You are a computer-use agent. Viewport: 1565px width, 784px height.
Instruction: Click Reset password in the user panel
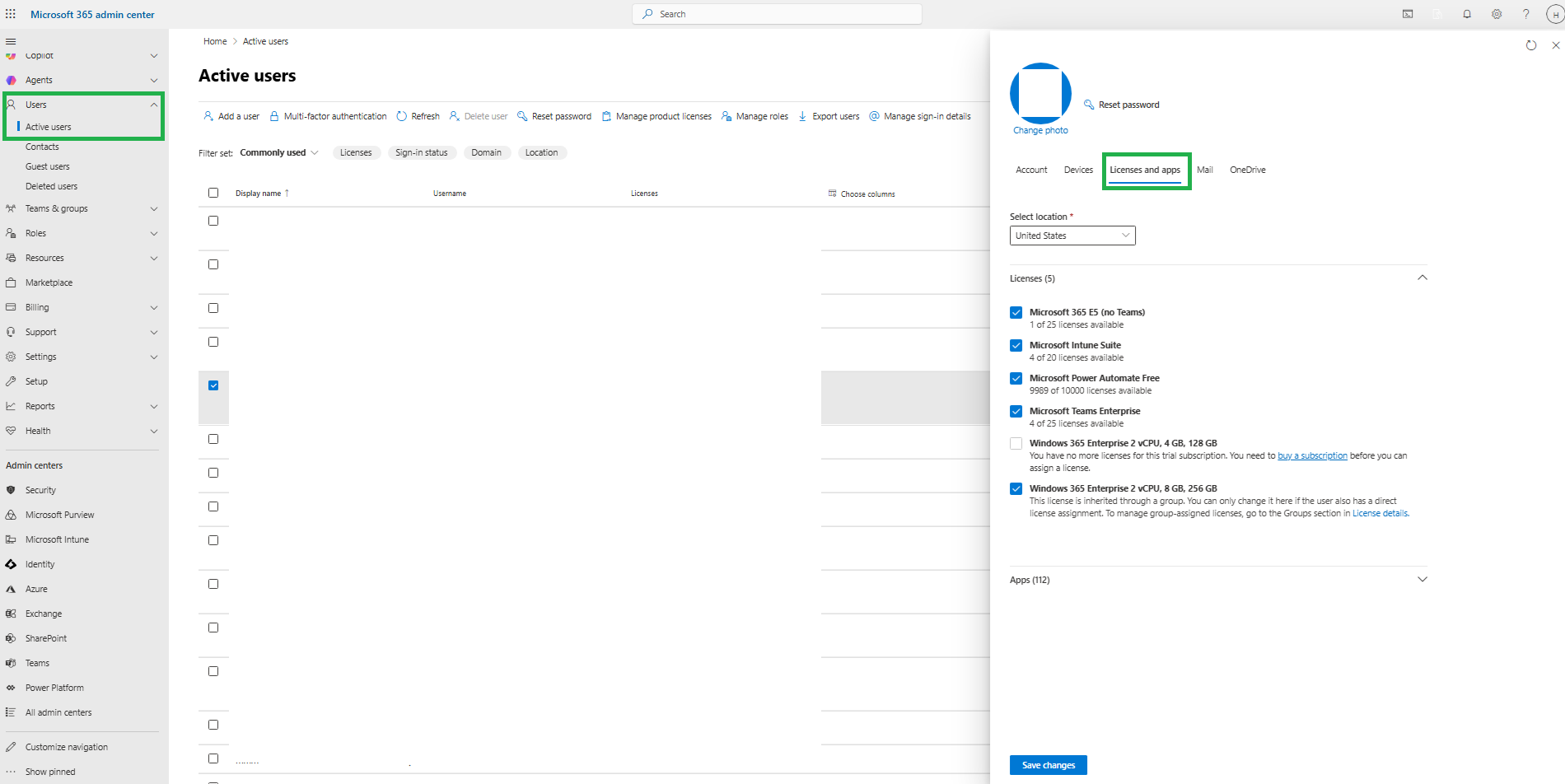click(1122, 105)
